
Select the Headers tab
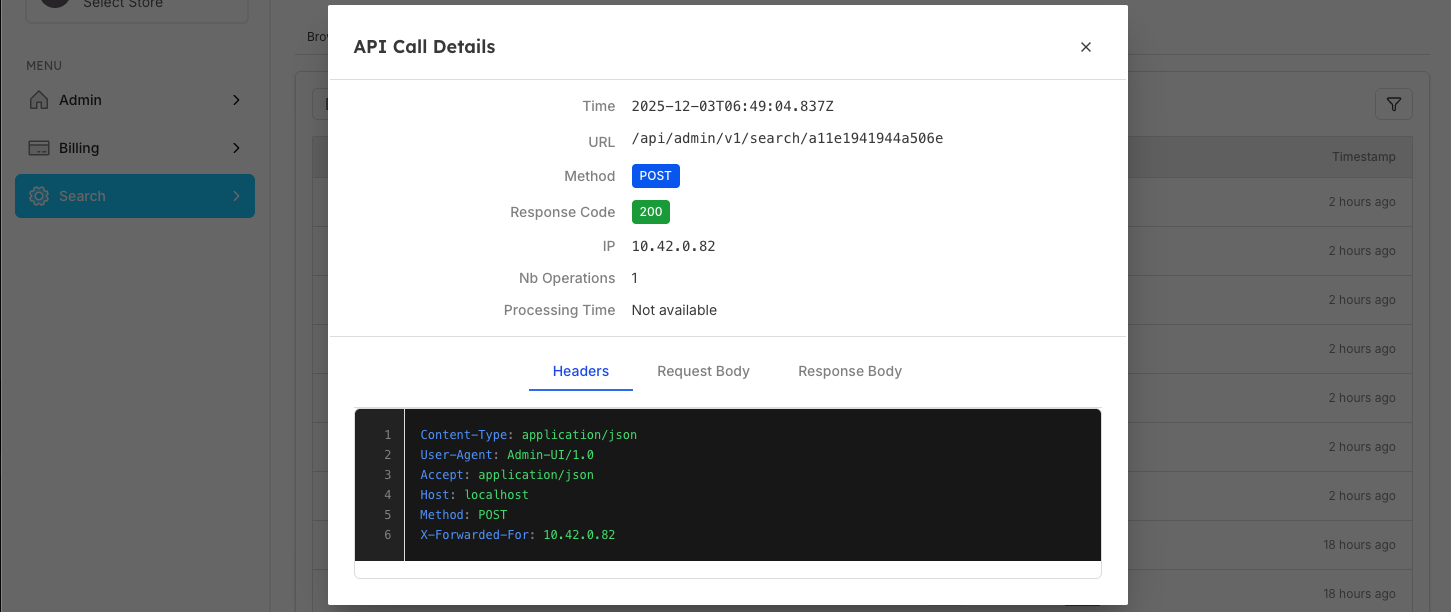click(580, 371)
